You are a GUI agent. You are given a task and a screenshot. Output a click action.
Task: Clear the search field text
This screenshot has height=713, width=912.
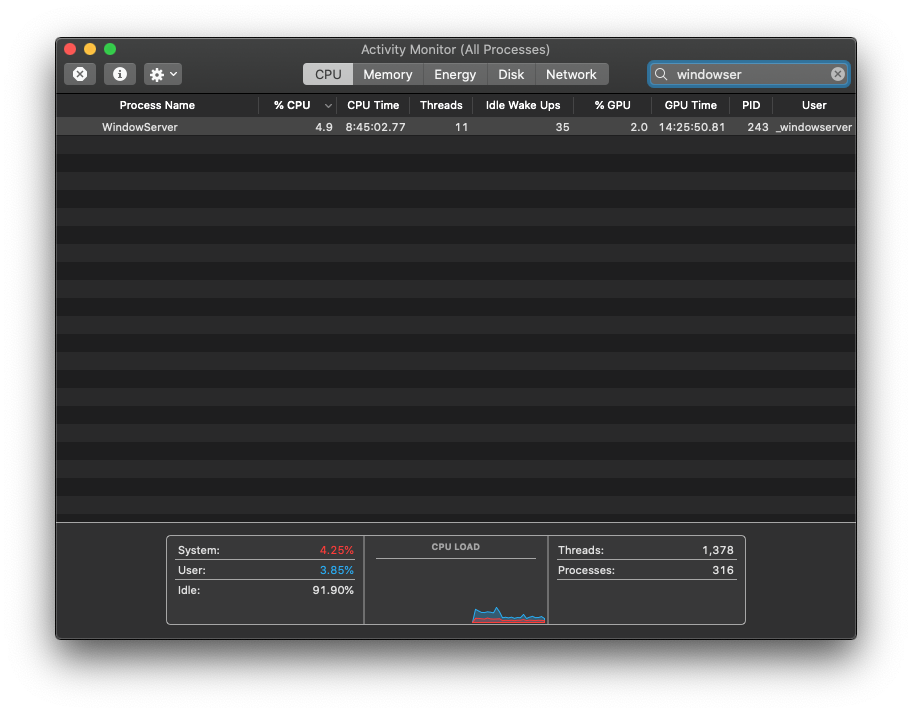click(x=838, y=74)
